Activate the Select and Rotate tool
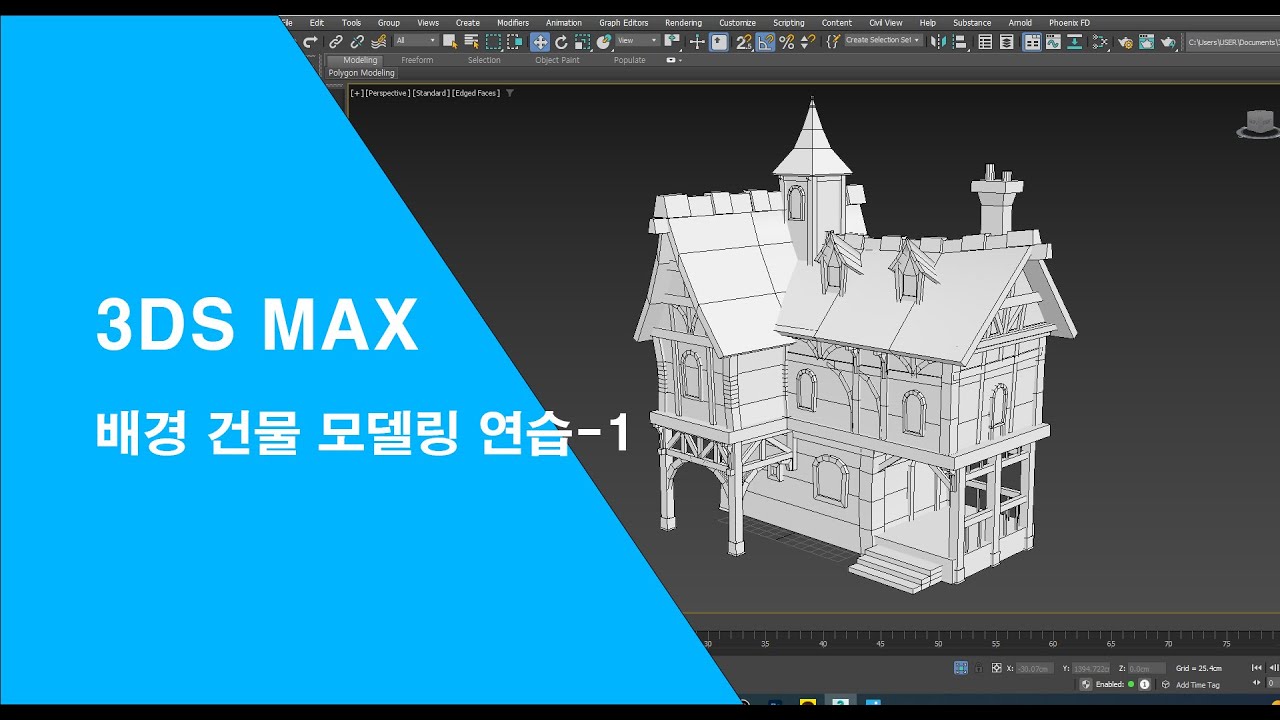The width and height of the screenshot is (1280, 720). (561, 42)
